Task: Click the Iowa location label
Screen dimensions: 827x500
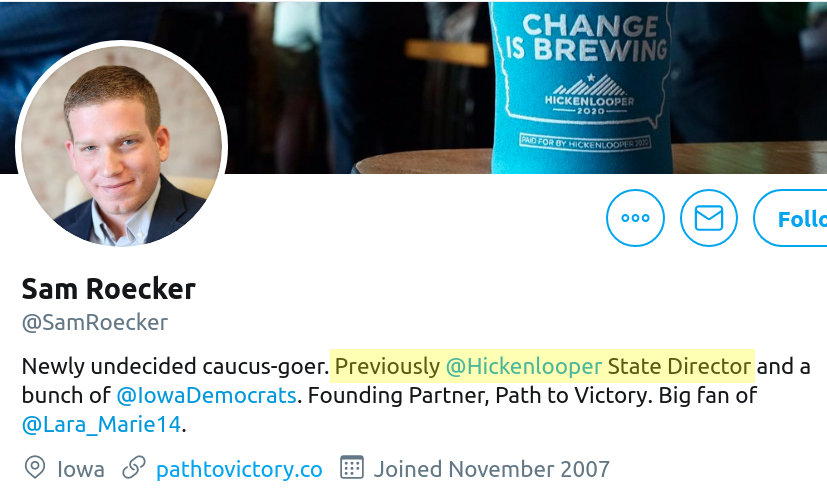Action: [81, 469]
